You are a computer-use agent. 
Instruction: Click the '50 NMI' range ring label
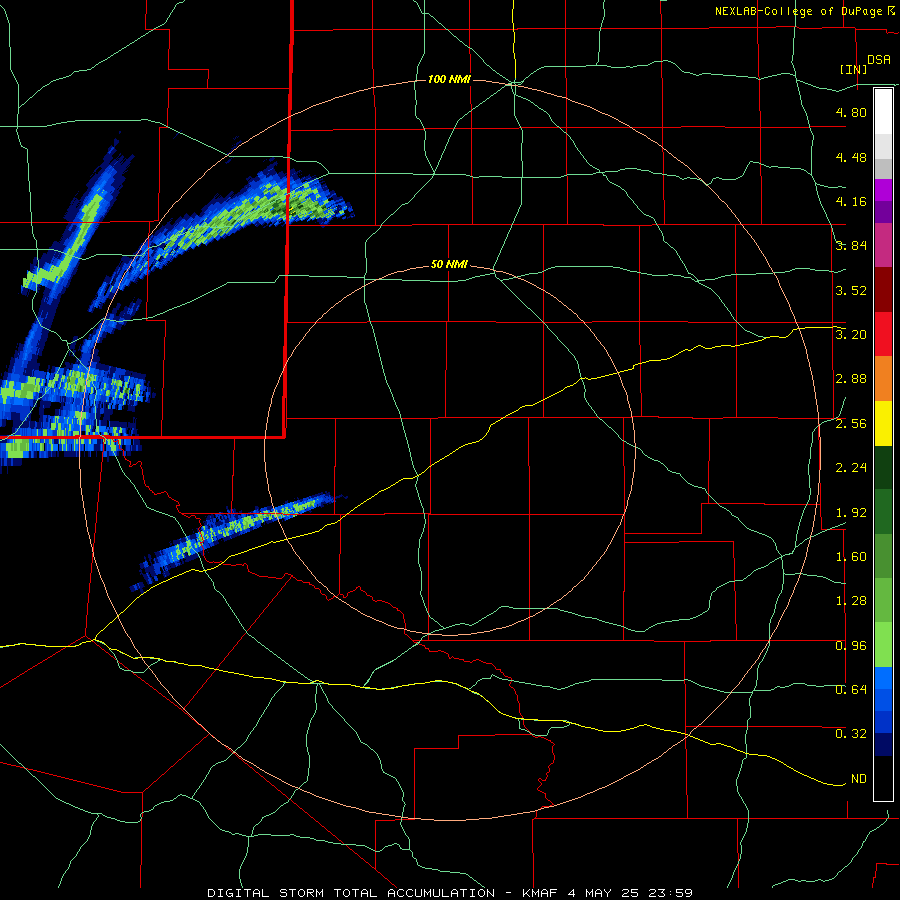click(x=449, y=265)
